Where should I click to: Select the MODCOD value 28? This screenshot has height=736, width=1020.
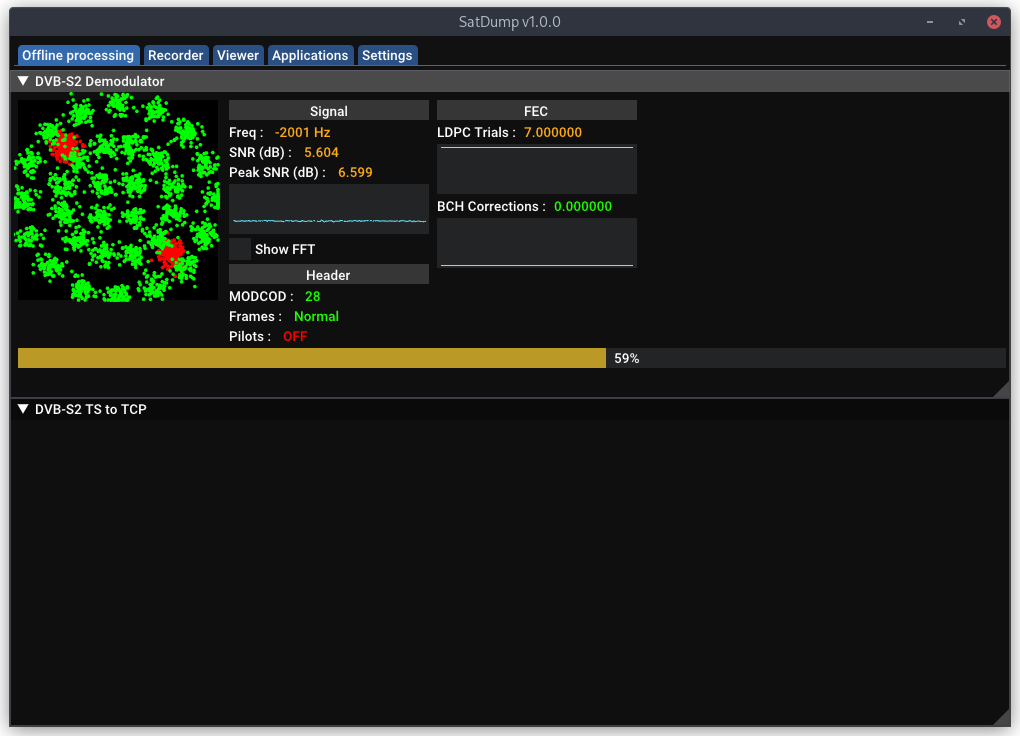tap(312, 297)
